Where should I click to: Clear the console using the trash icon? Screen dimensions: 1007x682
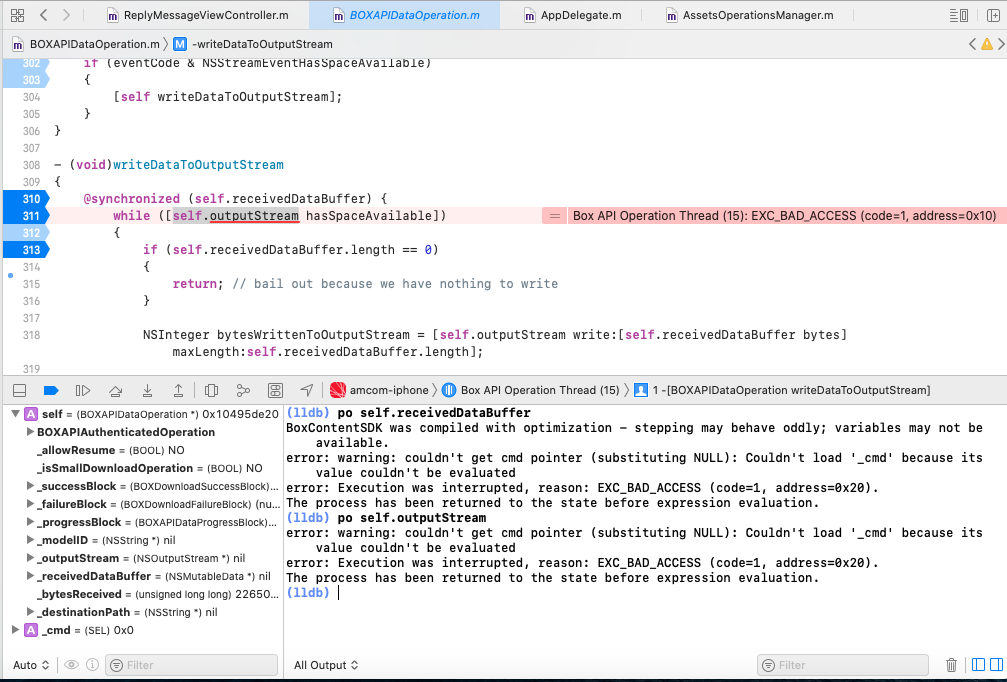click(953, 664)
